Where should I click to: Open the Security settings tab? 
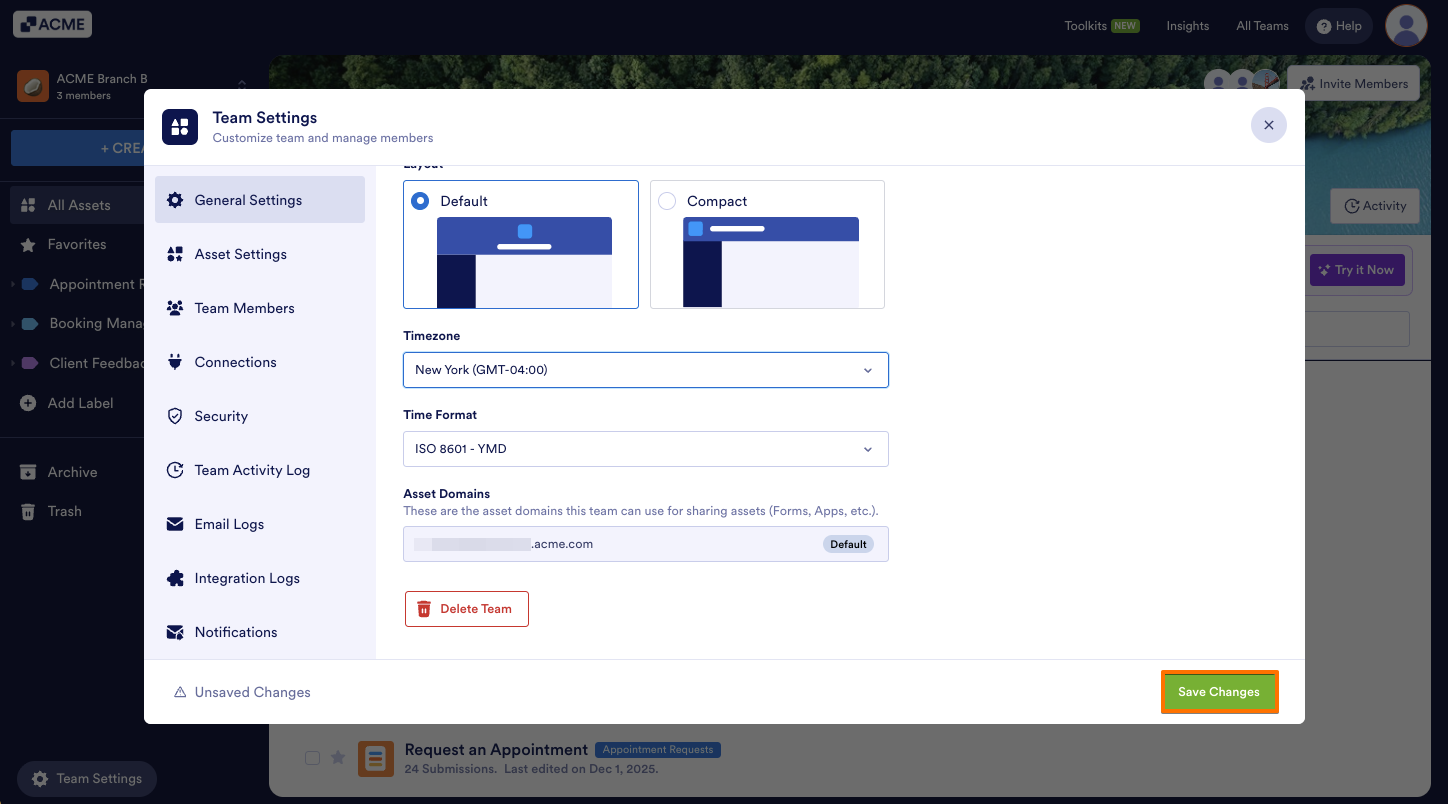260,416
